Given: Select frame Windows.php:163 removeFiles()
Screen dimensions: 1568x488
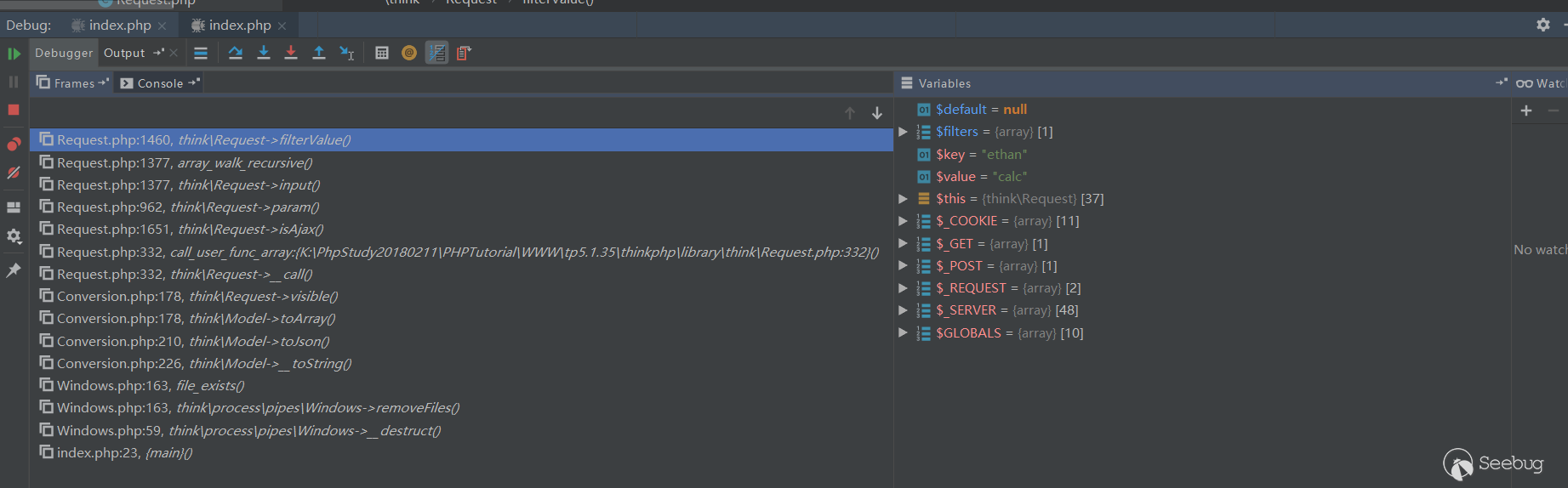Looking at the screenshot, I should click(x=461, y=407).
